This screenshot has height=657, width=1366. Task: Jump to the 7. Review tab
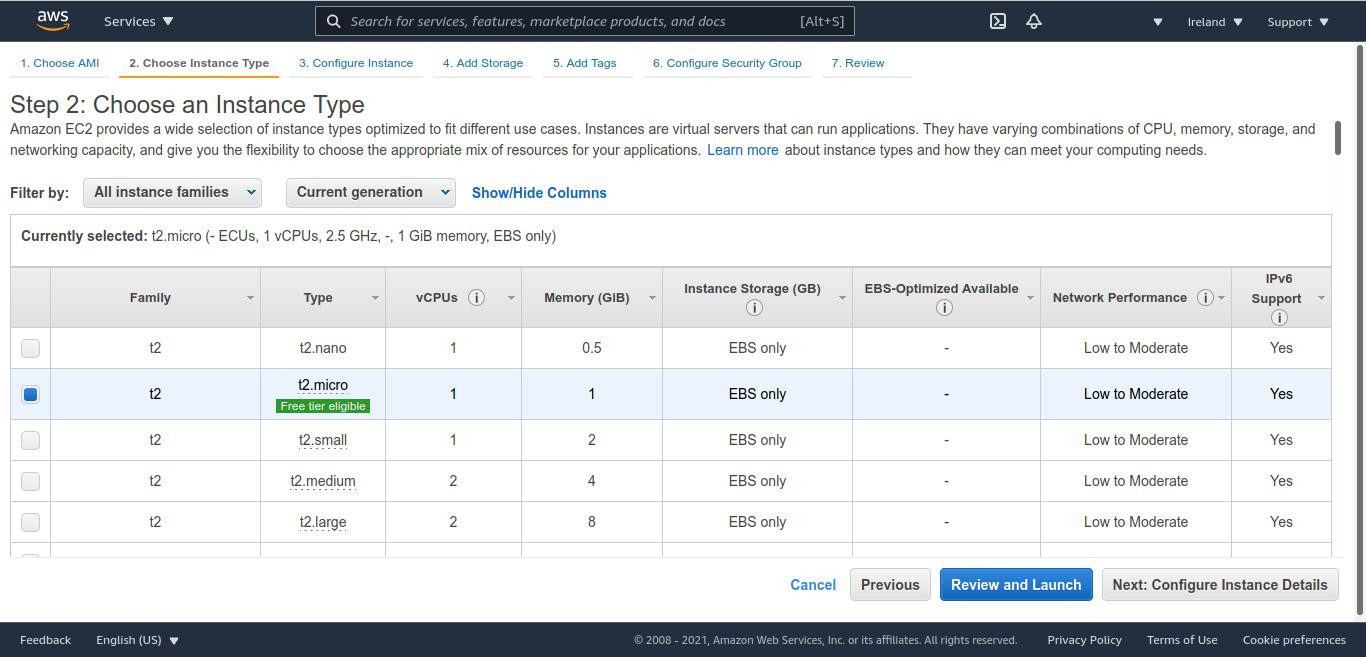point(858,63)
